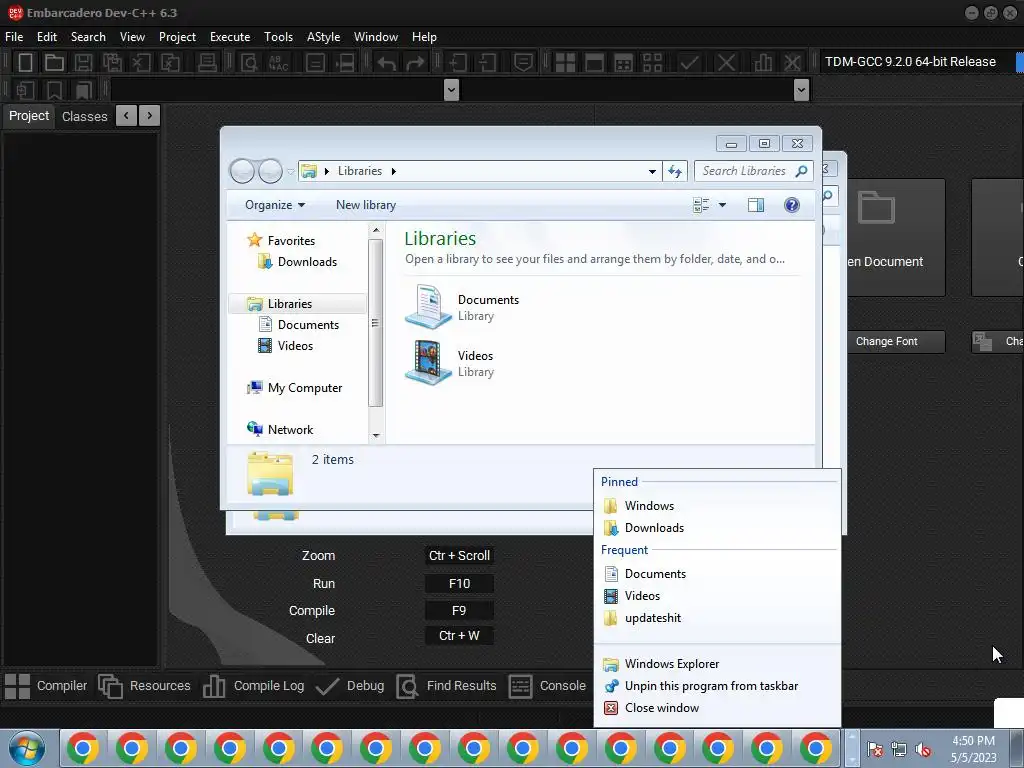Click the Replace AB/AC toolbar icon
Screen dimensions: 1024x768
coord(279,63)
